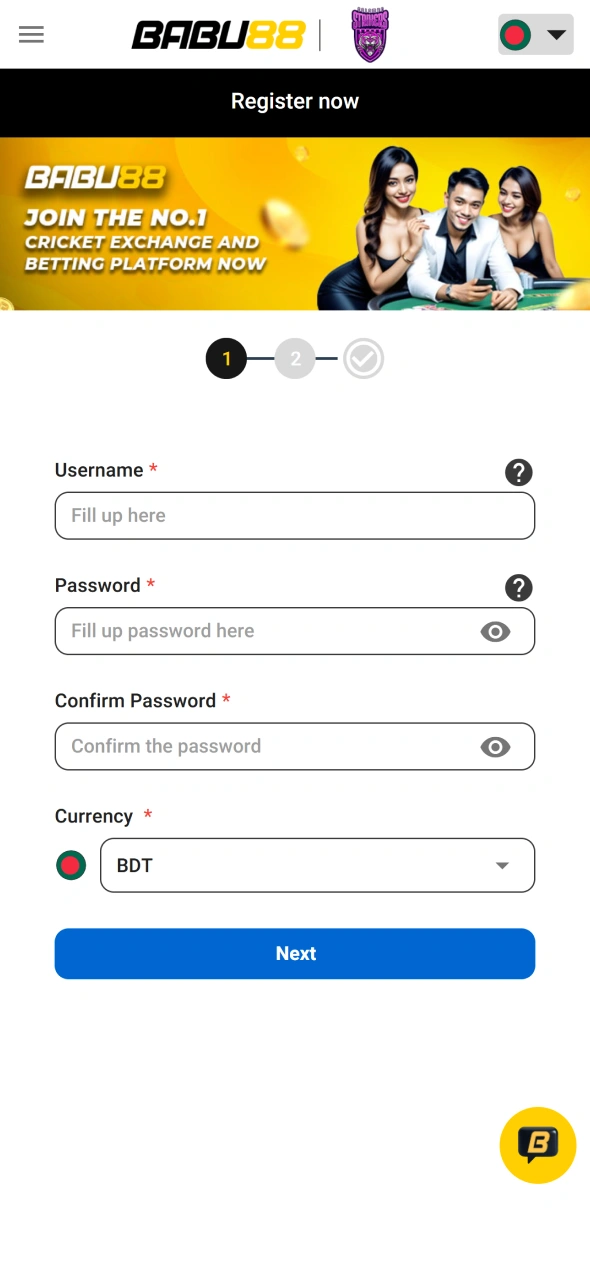Open the password help tooltip icon

(519, 588)
